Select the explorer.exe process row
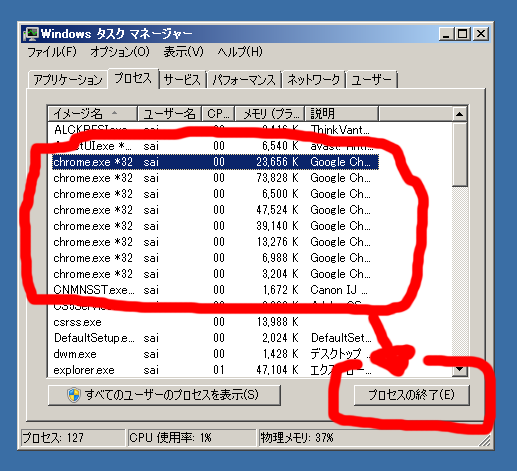This screenshot has height=471, width=517. (x=215, y=370)
